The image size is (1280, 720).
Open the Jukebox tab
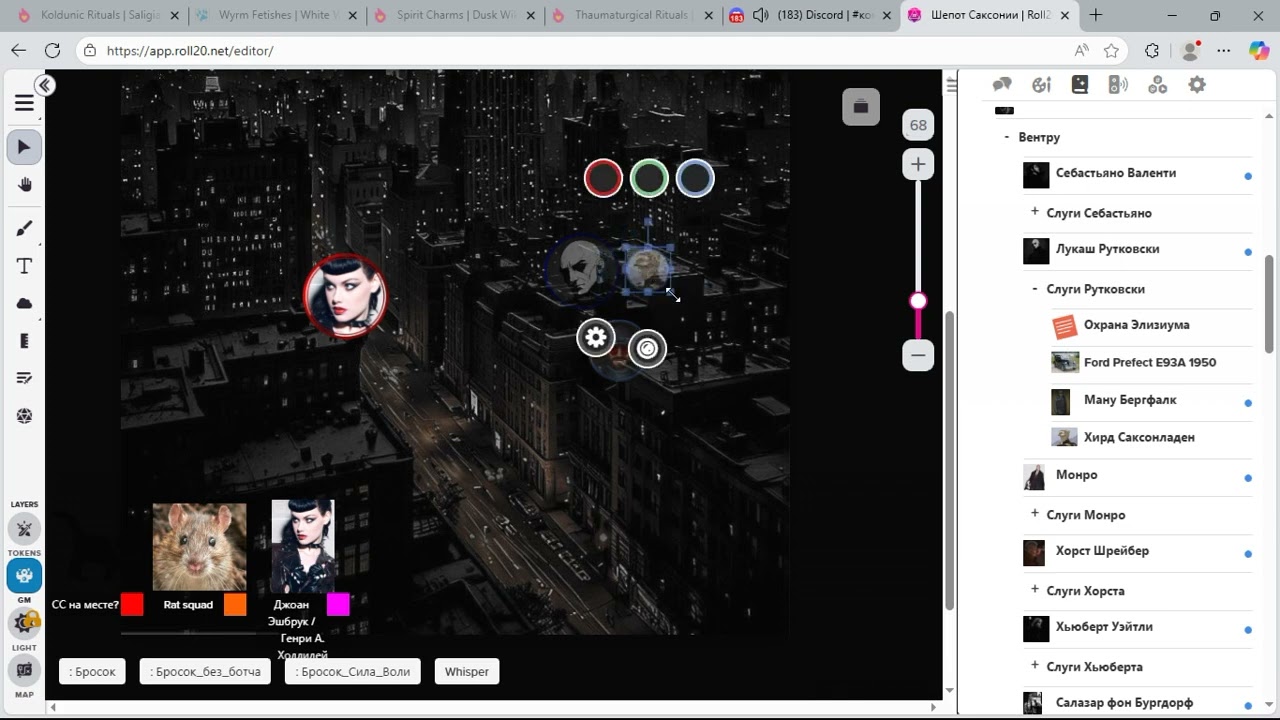1118,85
